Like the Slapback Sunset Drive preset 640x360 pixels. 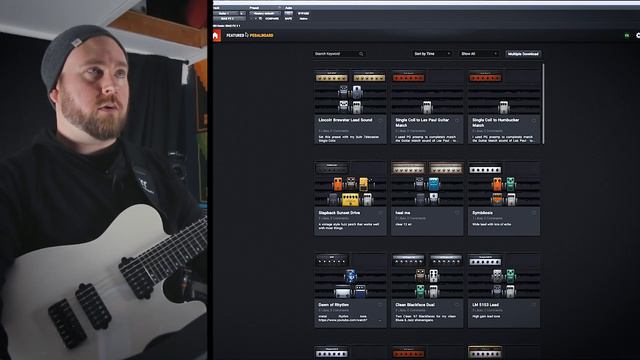(380, 213)
